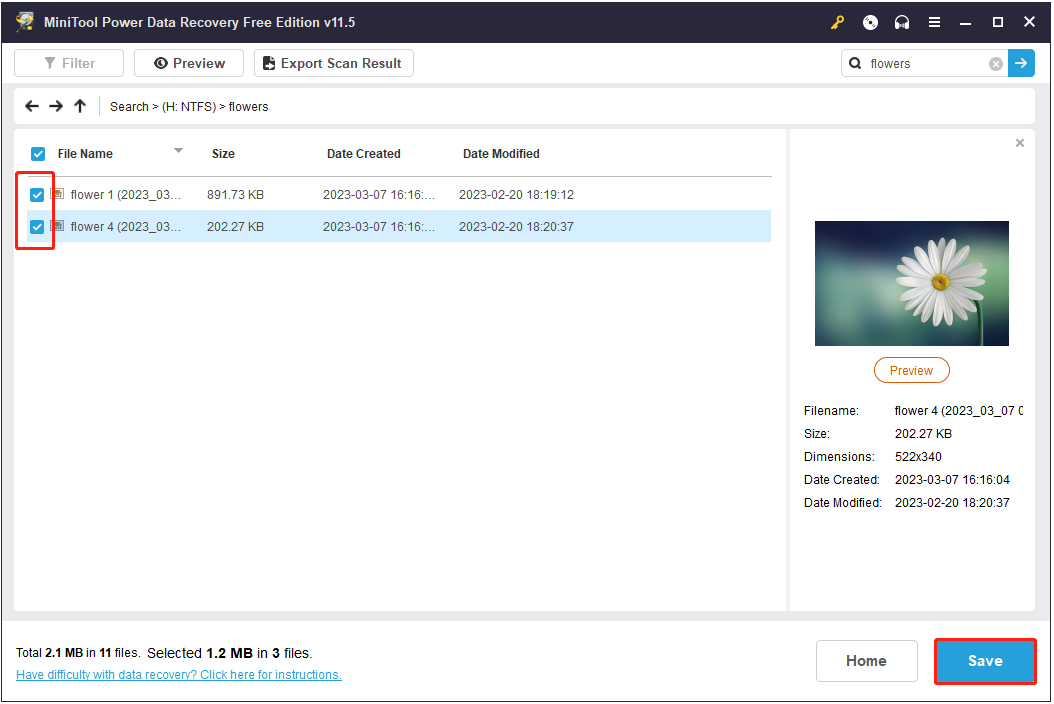Screen dimensions: 1054x704
Task: Sort by the Size column header
Action: click(223, 154)
